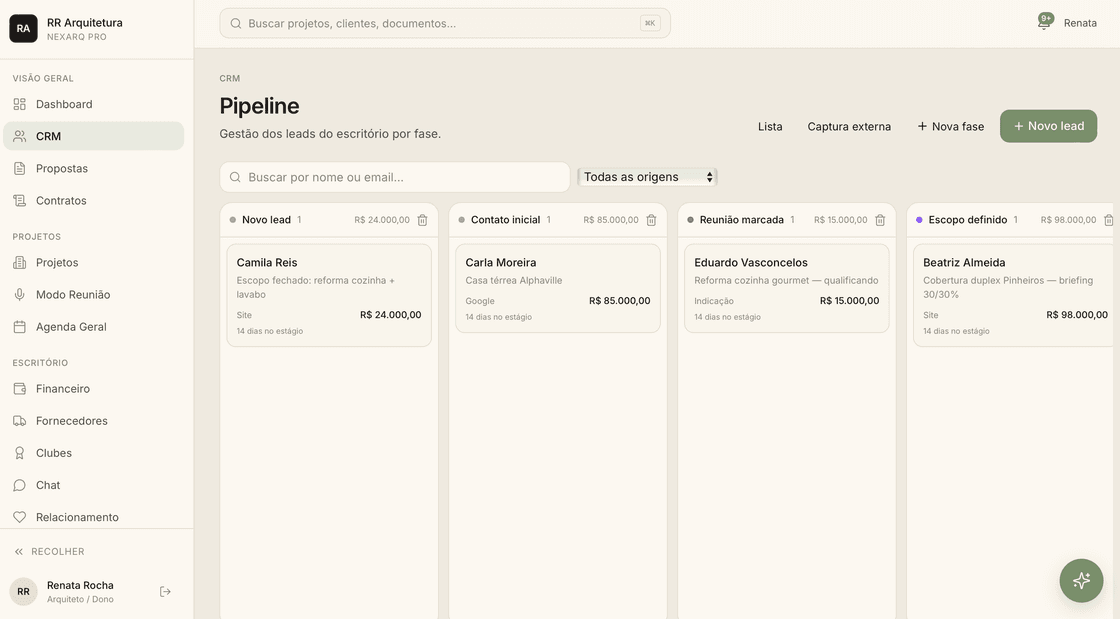Click the gray dot on Contato inicial stage
Viewport: 1120px width, 619px height.
pyautogui.click(x=461, y=220)
